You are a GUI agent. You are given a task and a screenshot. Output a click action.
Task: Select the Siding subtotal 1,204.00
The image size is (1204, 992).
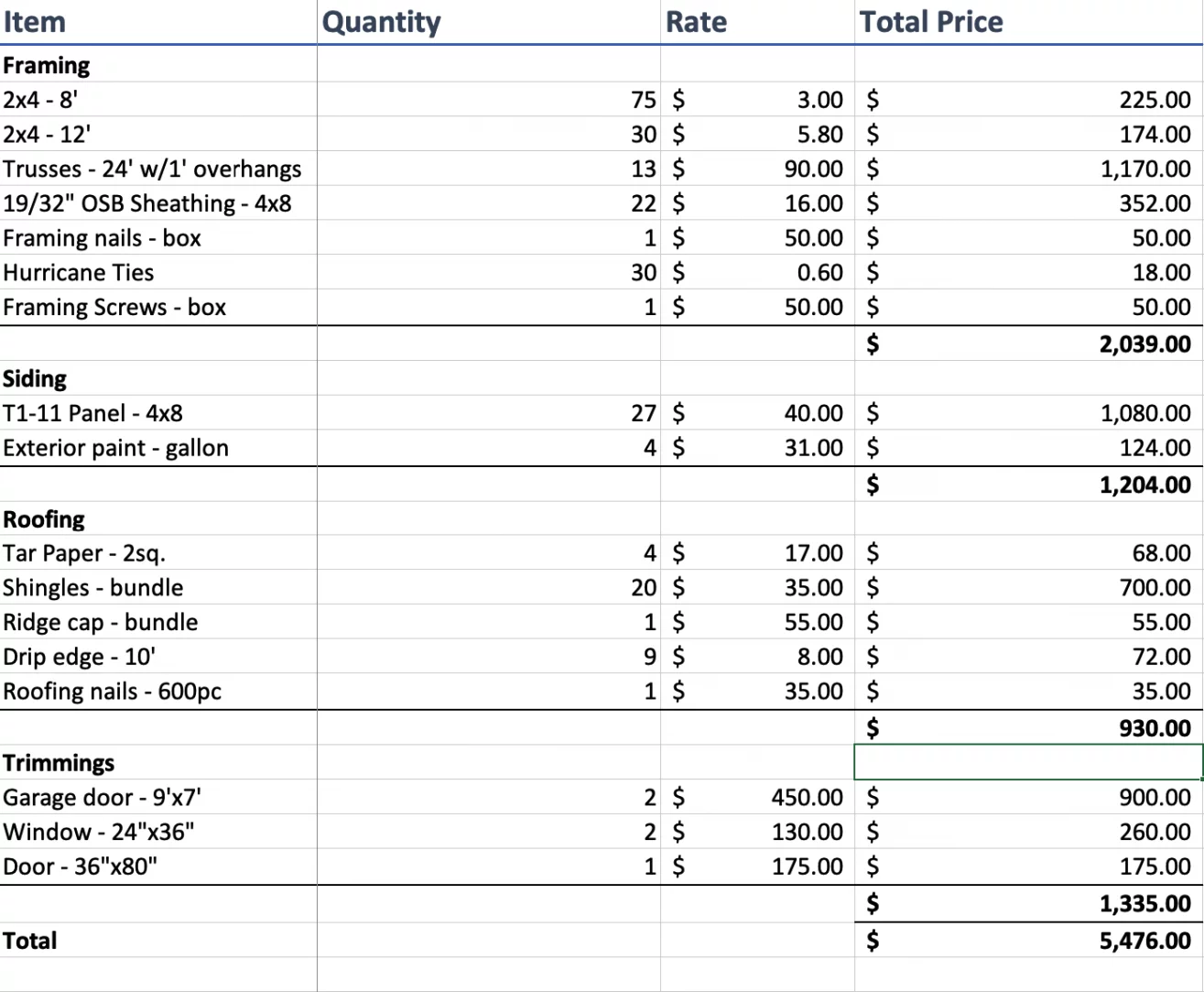tap(1029, 484)
